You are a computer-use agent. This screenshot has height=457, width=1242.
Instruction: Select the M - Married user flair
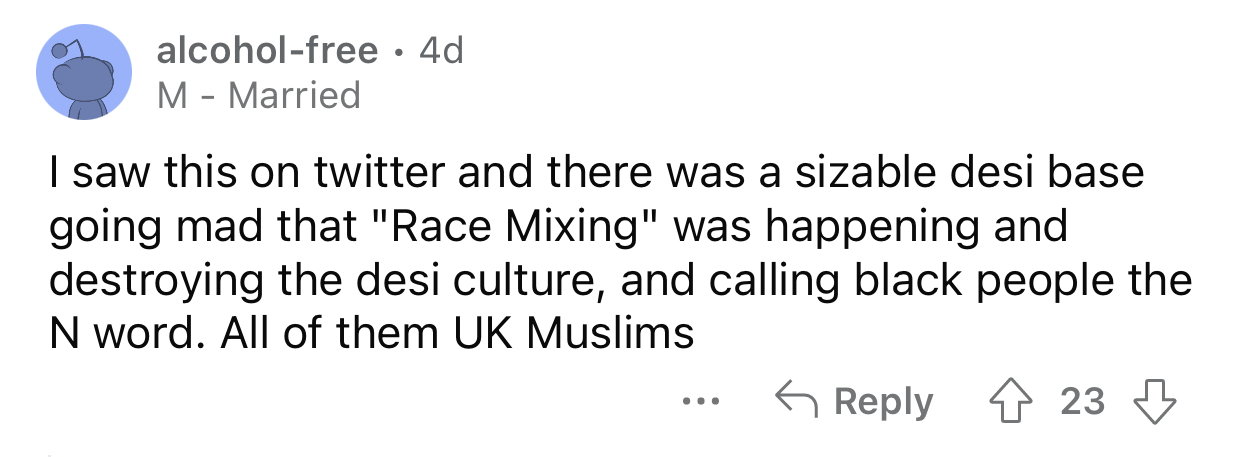point(258,96)
